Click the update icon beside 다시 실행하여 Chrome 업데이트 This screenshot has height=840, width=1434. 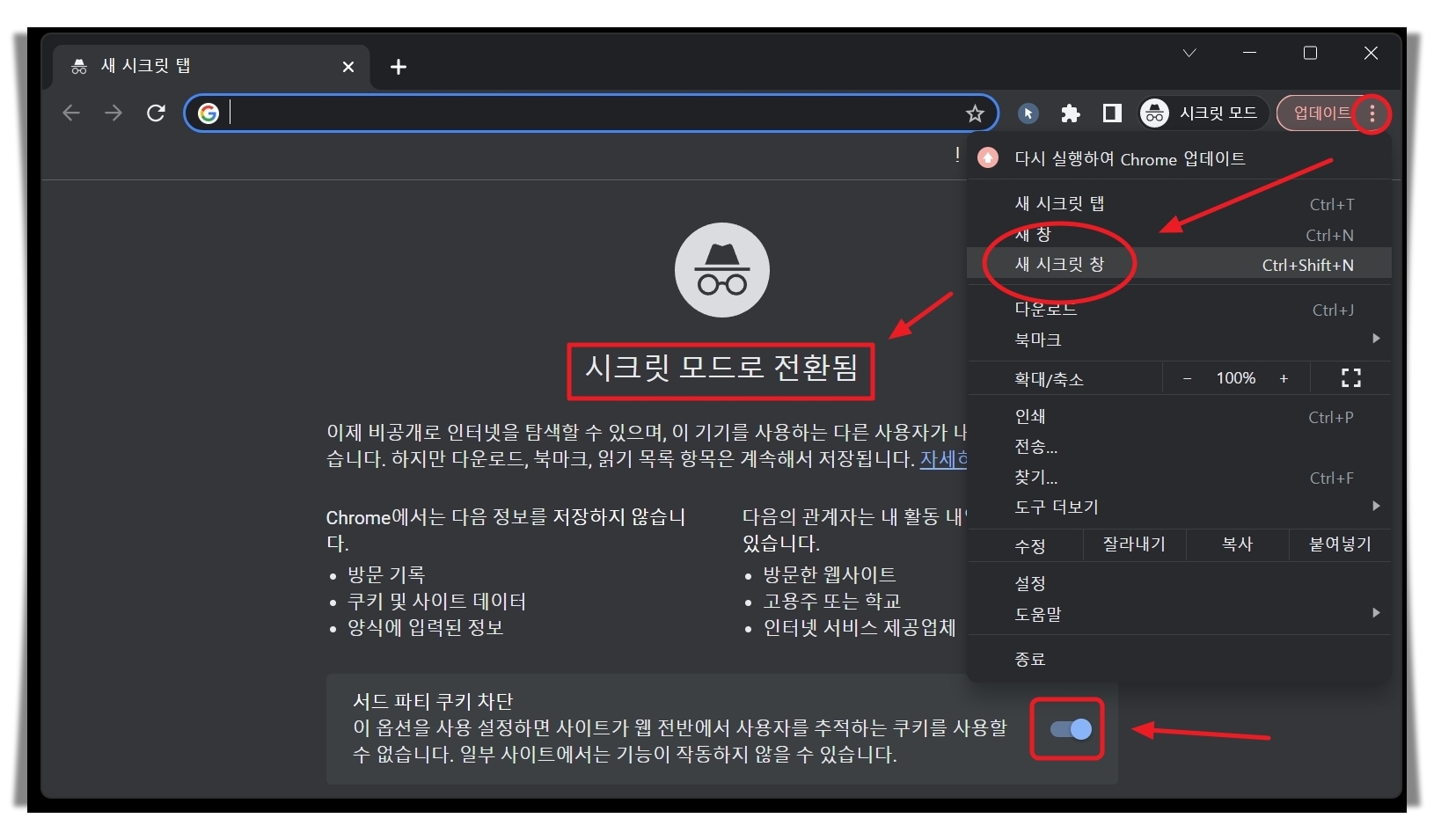[988, 157]
